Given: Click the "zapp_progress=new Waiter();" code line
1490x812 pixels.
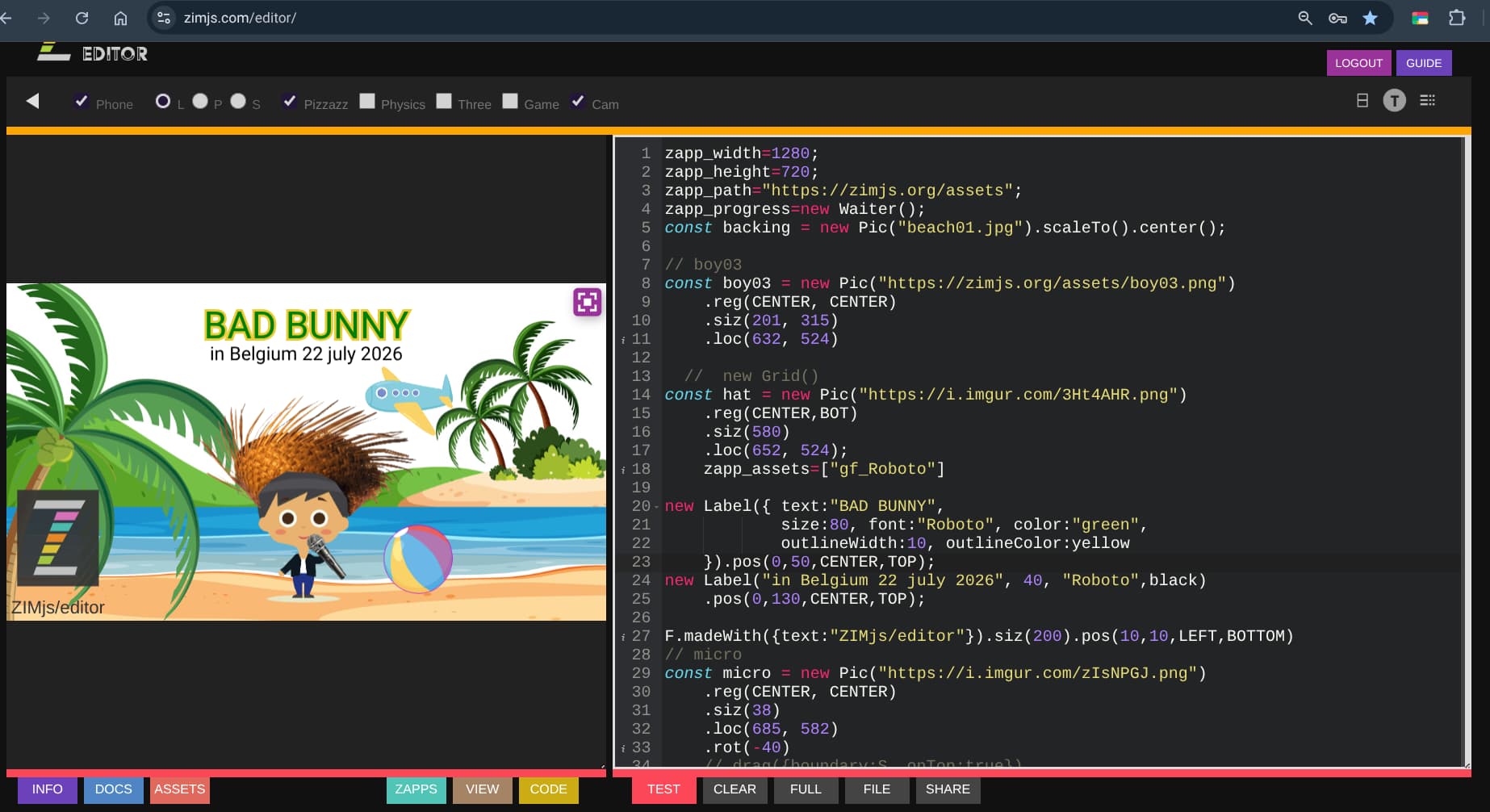Looking at the screenshot, I should pos(795,209).
